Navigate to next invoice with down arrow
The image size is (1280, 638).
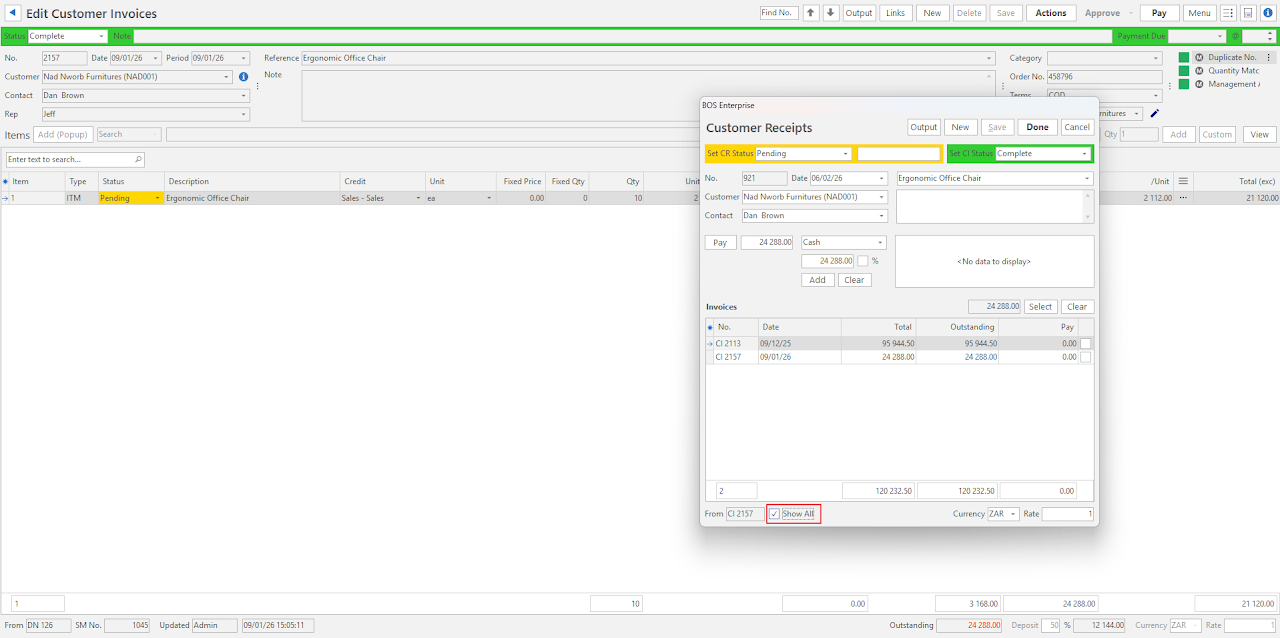point(830,13)
